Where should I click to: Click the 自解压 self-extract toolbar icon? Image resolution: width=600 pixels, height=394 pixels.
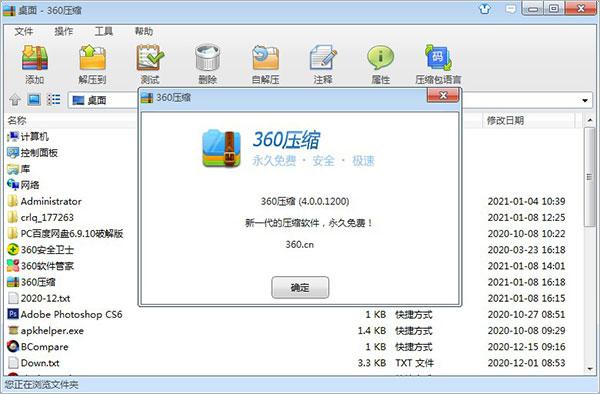tap(265, 57)
